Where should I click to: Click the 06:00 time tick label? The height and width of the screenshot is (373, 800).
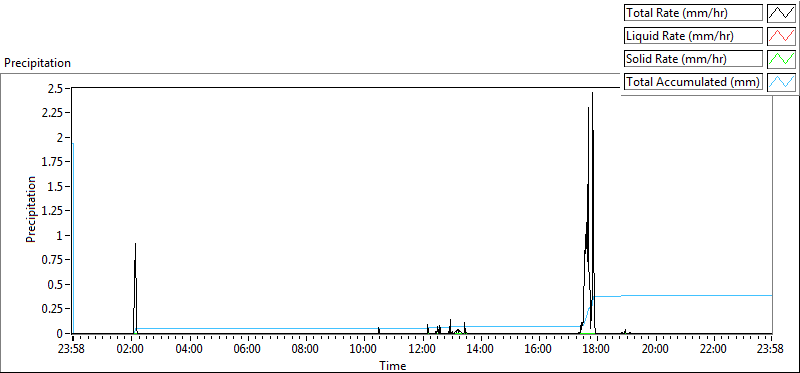click(x=247, y=350)
